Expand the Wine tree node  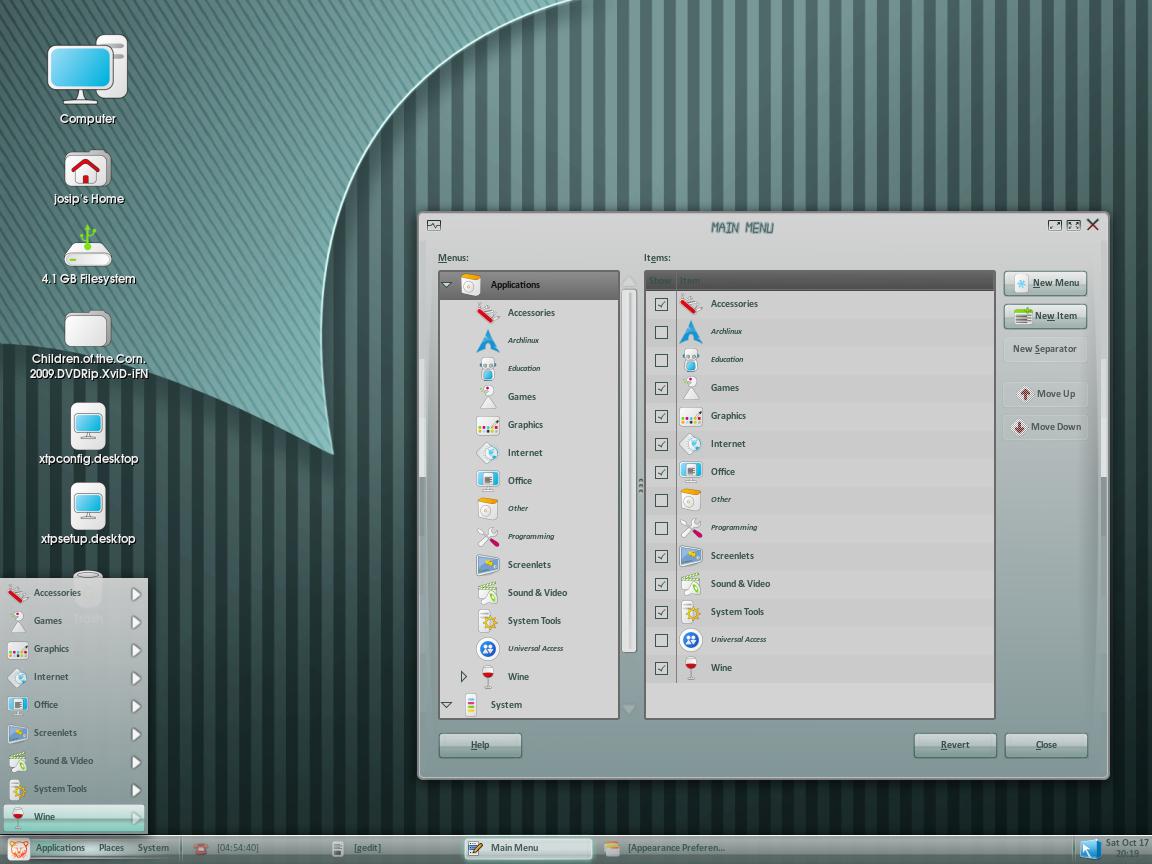point(464,677)
